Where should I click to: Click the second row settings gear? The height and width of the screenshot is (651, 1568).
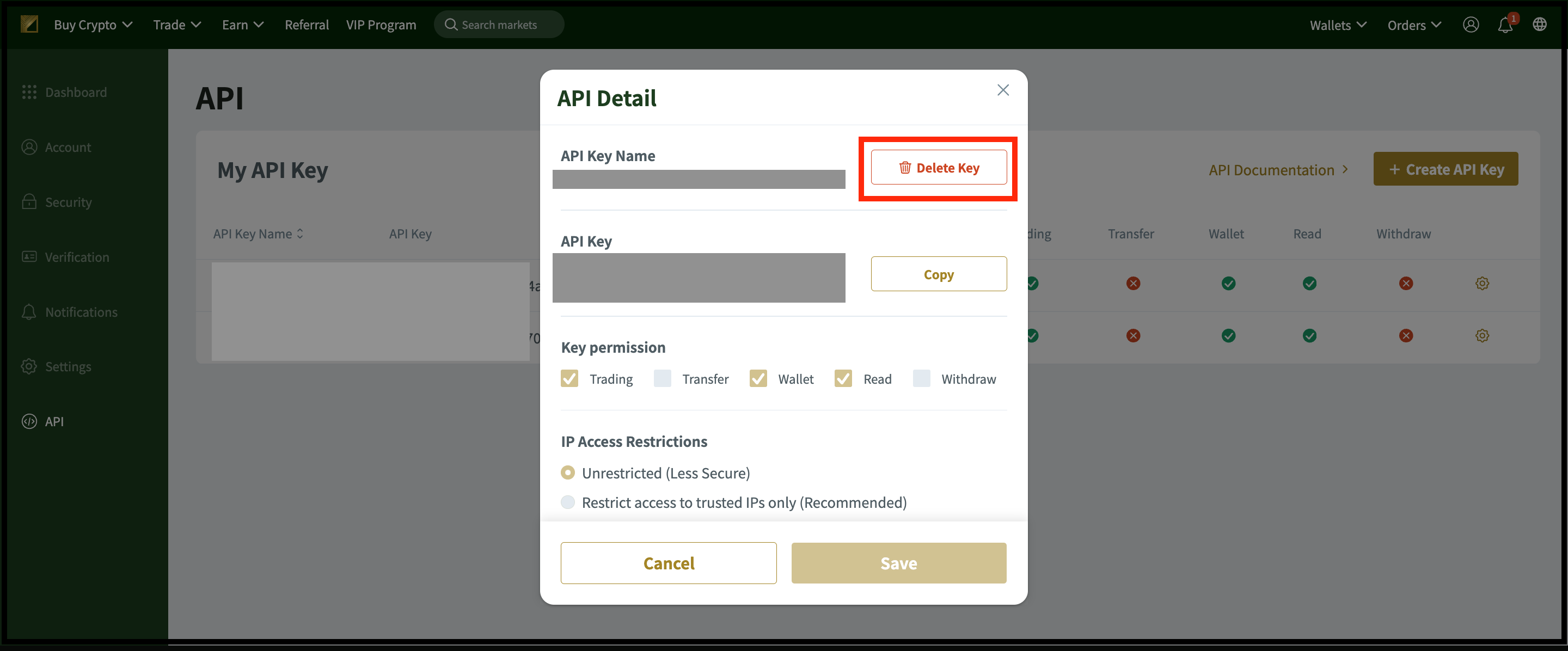[1481, 336]
